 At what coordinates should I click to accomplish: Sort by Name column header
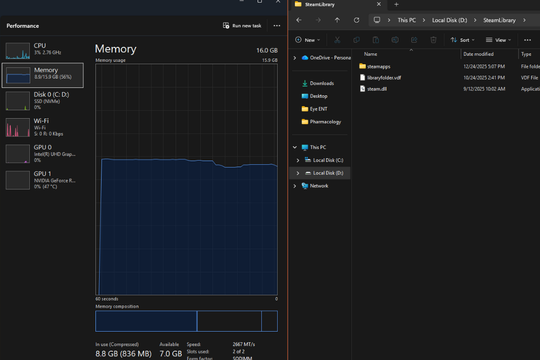[371, 54]
